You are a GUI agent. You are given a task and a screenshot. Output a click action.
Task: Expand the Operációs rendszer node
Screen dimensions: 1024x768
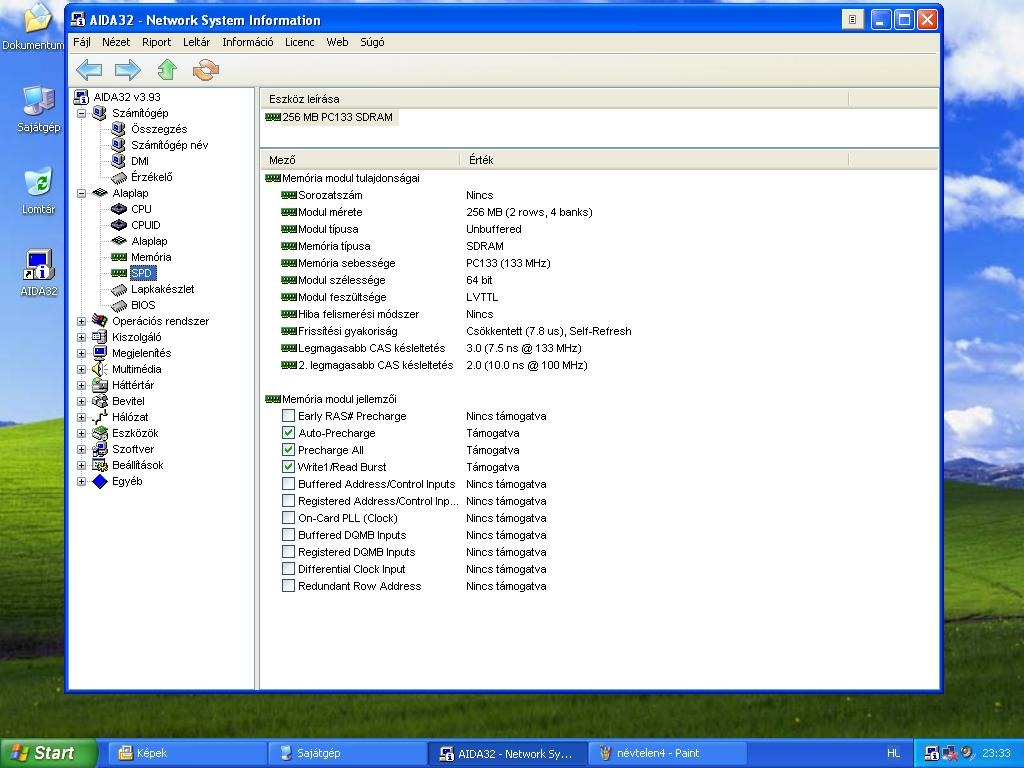point(82,321)
